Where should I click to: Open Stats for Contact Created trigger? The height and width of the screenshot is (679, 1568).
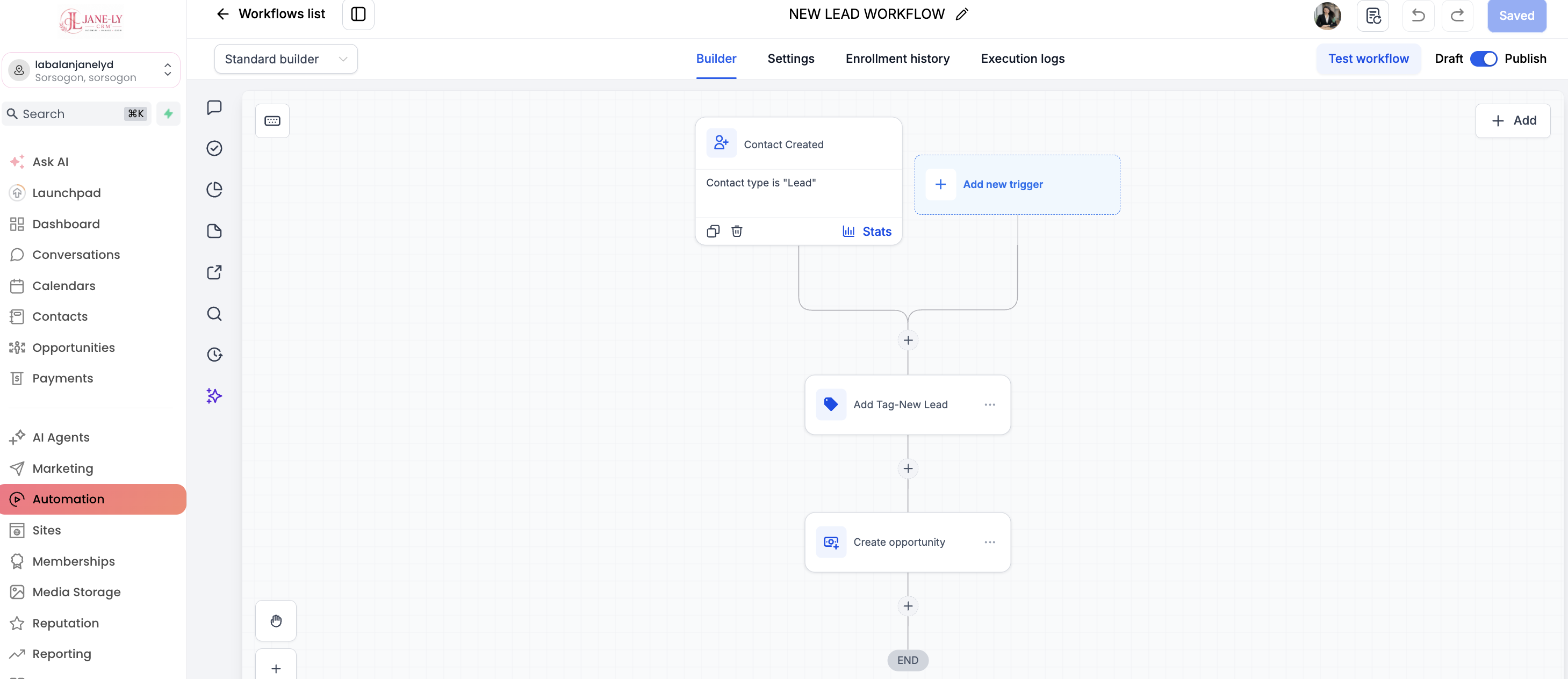point(867,231)
